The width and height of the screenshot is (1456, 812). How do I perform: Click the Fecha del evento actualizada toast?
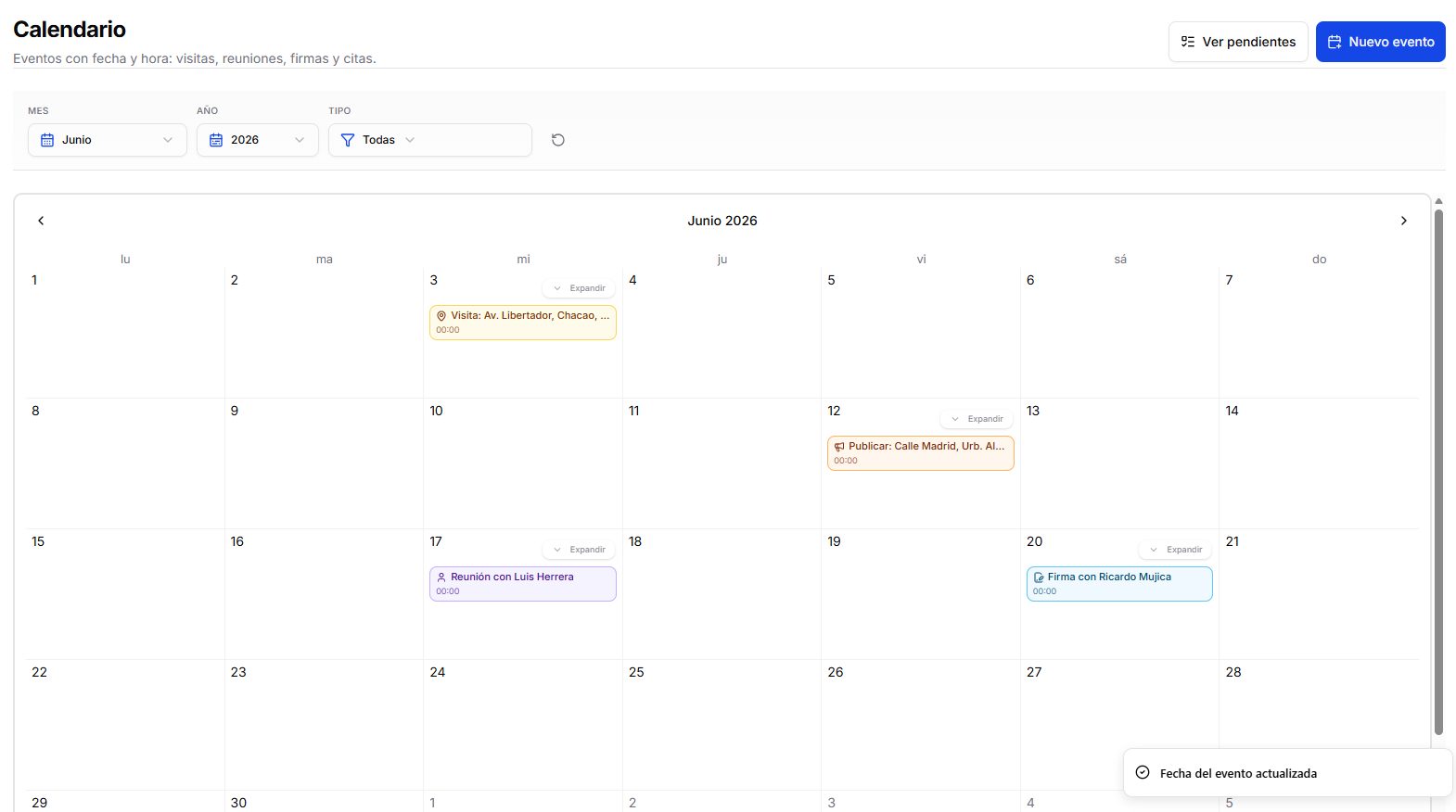pyautogui.click(x=1287, y=772)
